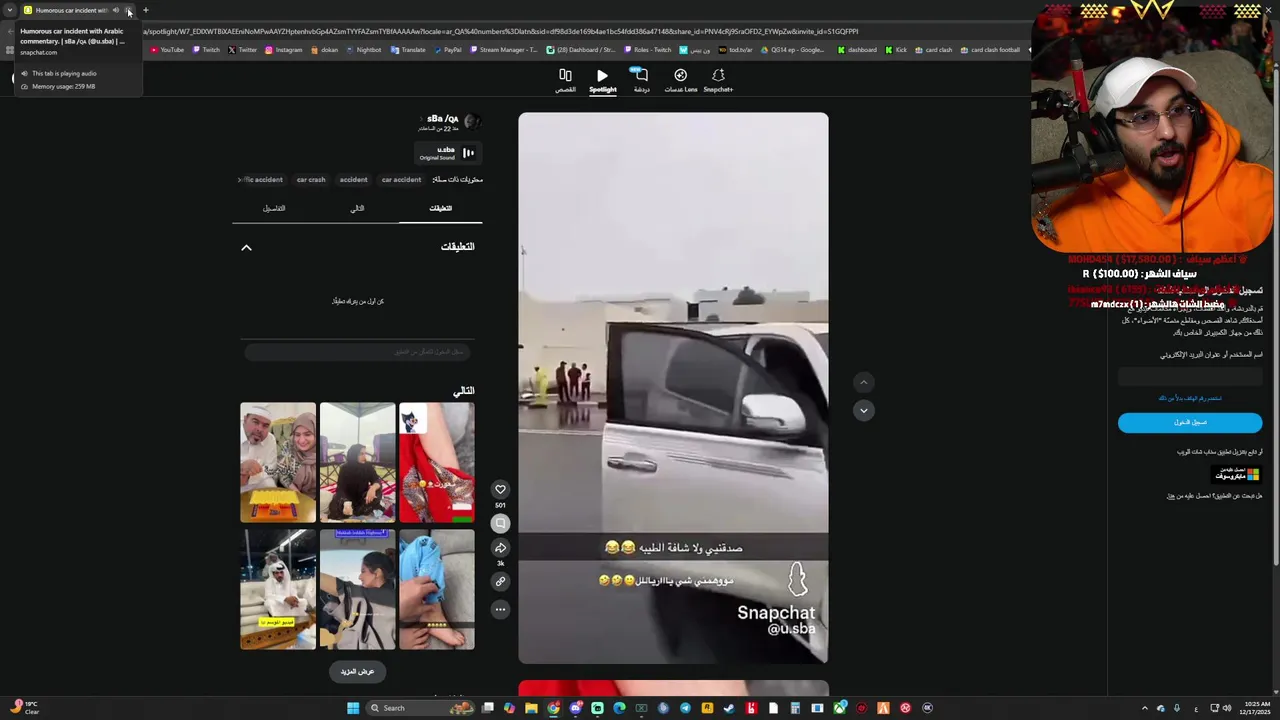Select the 'car accident' tag
Screen dimensions: 1280x720
tap(401, 180)
